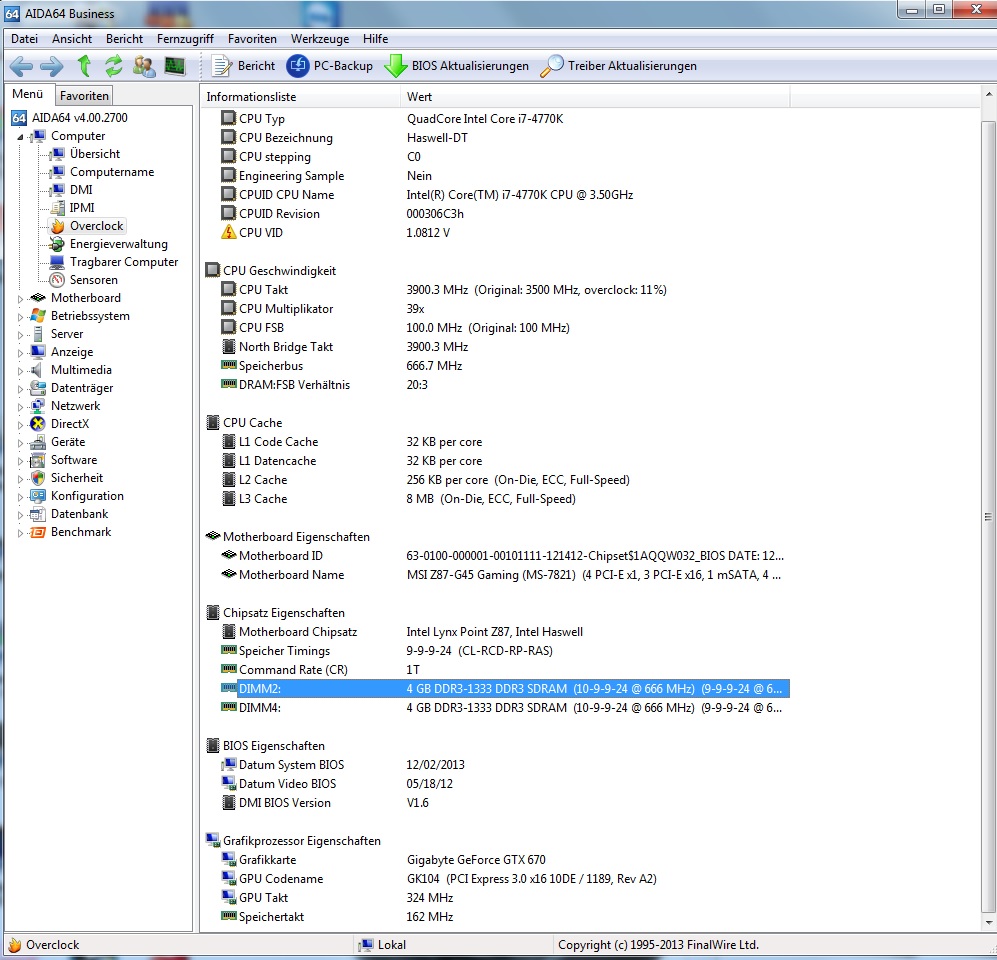Click the Sicherheit shield icon
Screen dimensions: 997x960
click(38, 477)
